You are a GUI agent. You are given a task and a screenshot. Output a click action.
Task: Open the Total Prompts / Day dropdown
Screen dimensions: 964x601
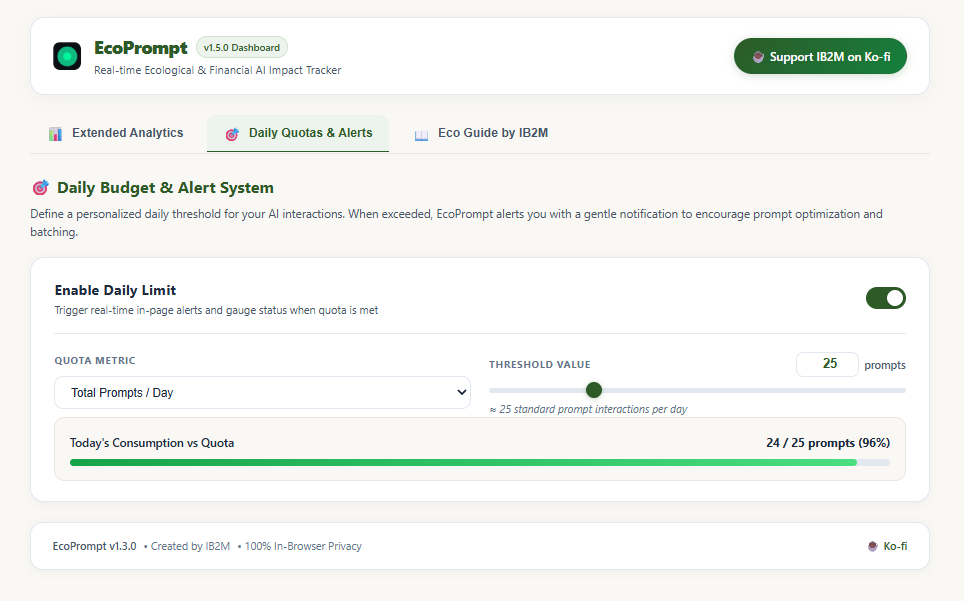[263, 393]
